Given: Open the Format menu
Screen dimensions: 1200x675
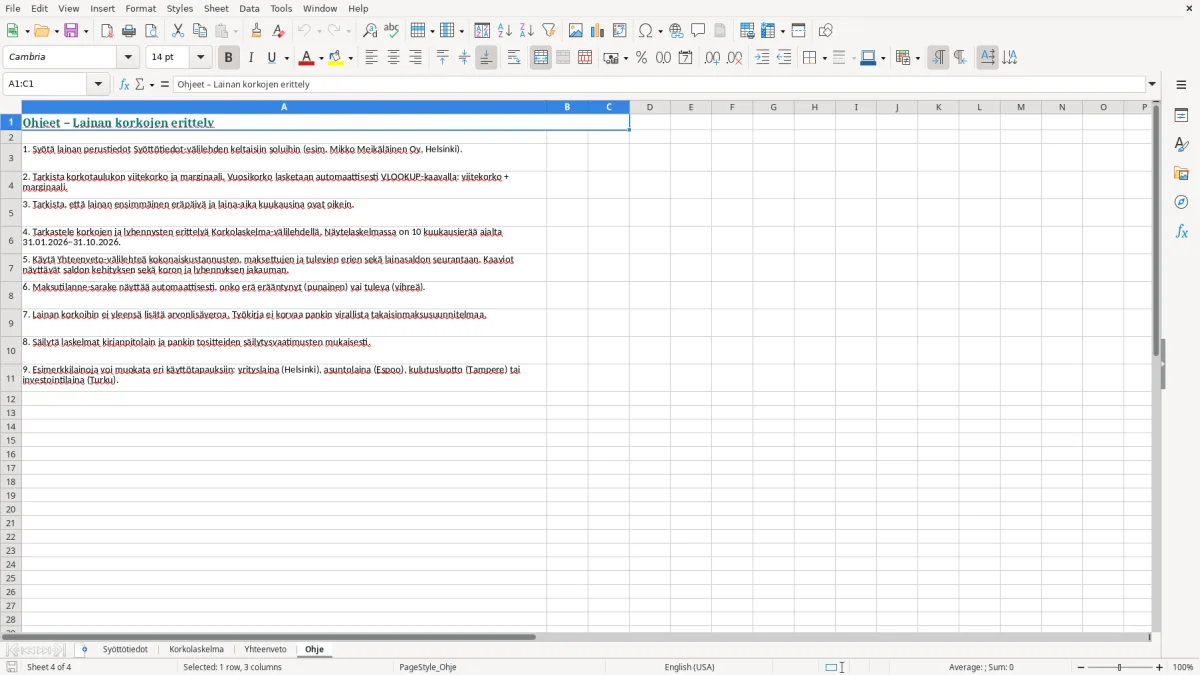Looking at the screenshot, I should click(140, 8).
